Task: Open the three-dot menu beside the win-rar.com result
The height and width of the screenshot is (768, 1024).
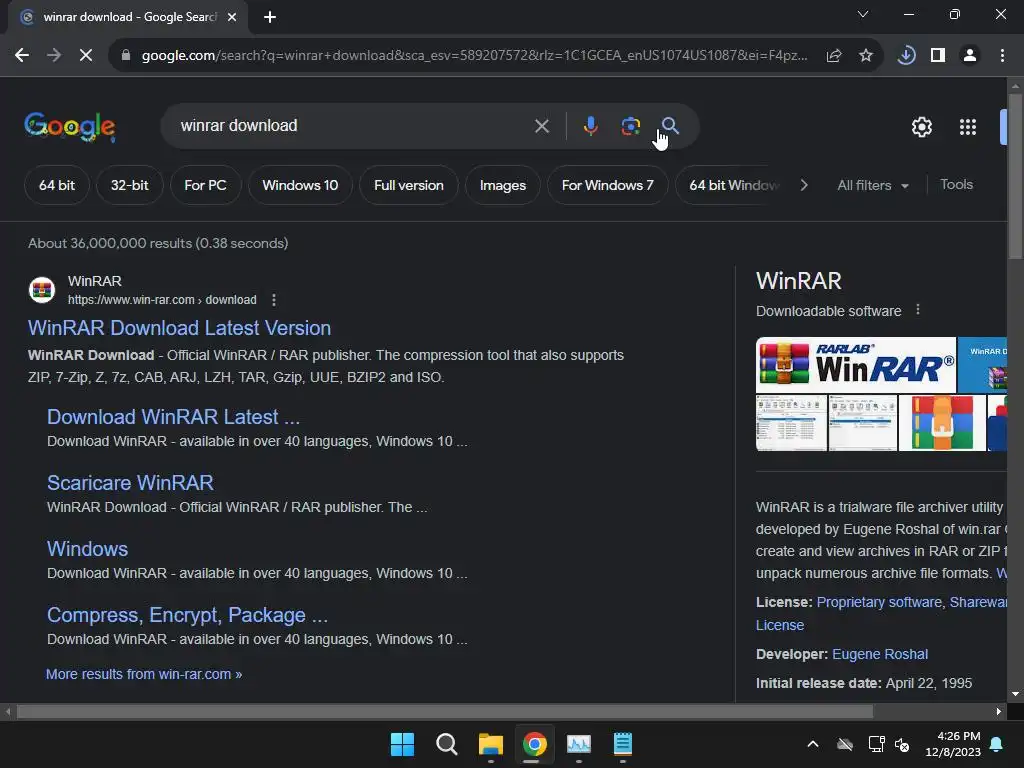Action: [x=274, y=300]
